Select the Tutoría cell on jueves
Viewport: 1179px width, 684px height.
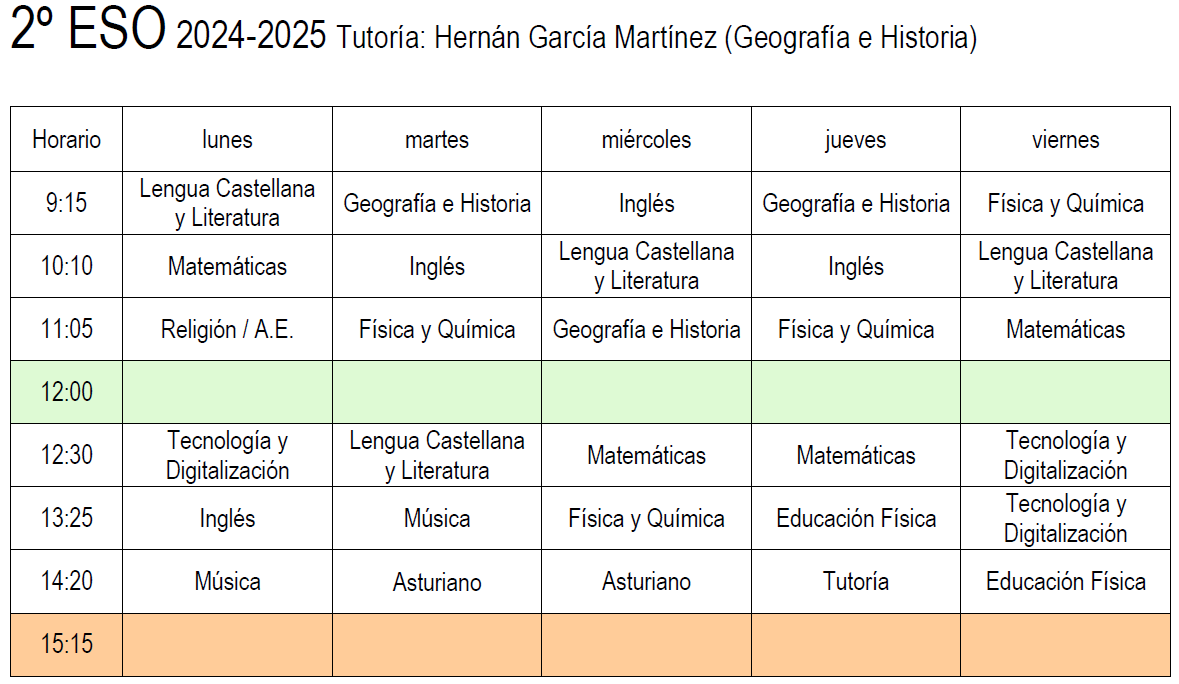(x=856, y=581)
